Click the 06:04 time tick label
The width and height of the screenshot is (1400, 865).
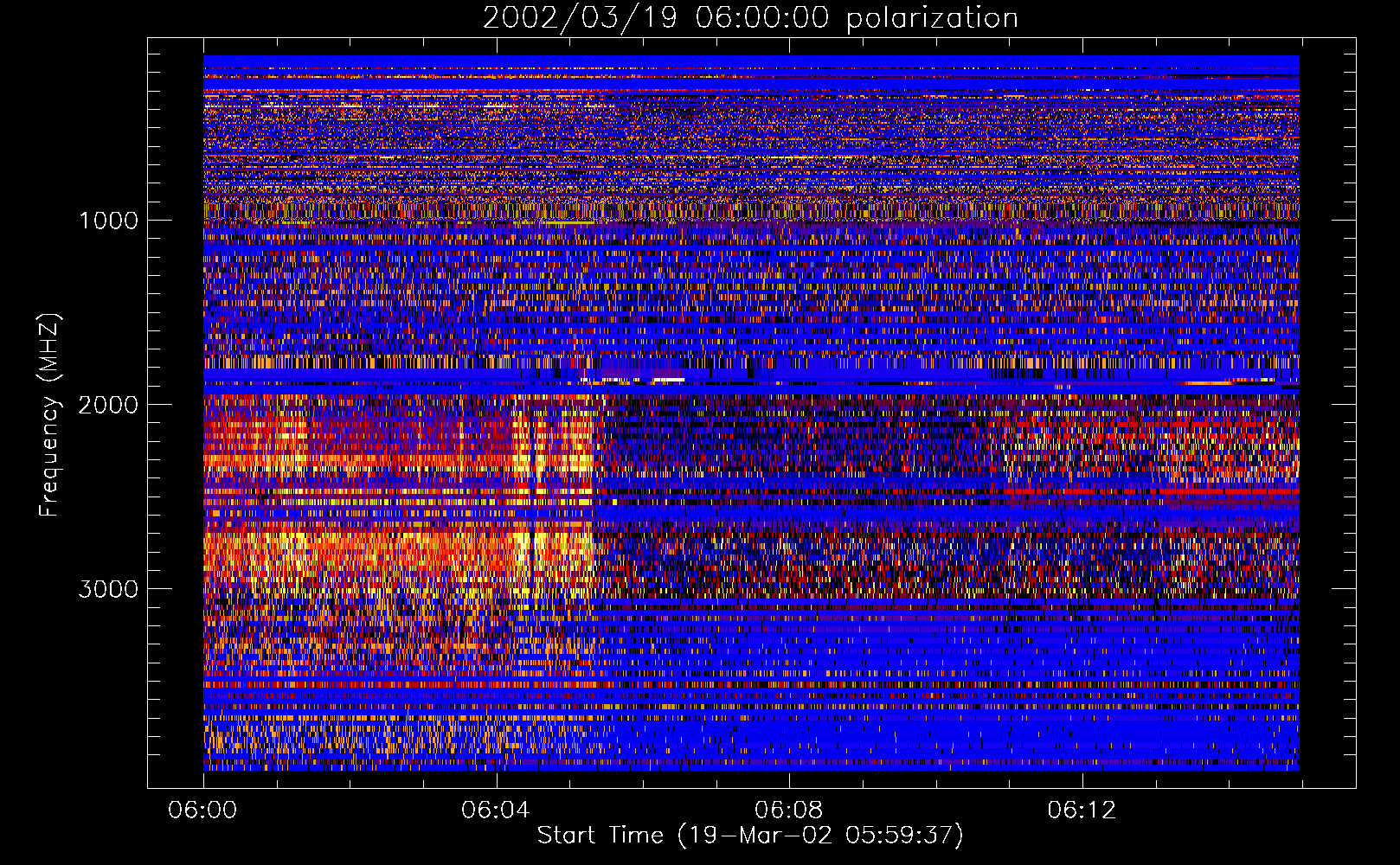coord(496,811)
